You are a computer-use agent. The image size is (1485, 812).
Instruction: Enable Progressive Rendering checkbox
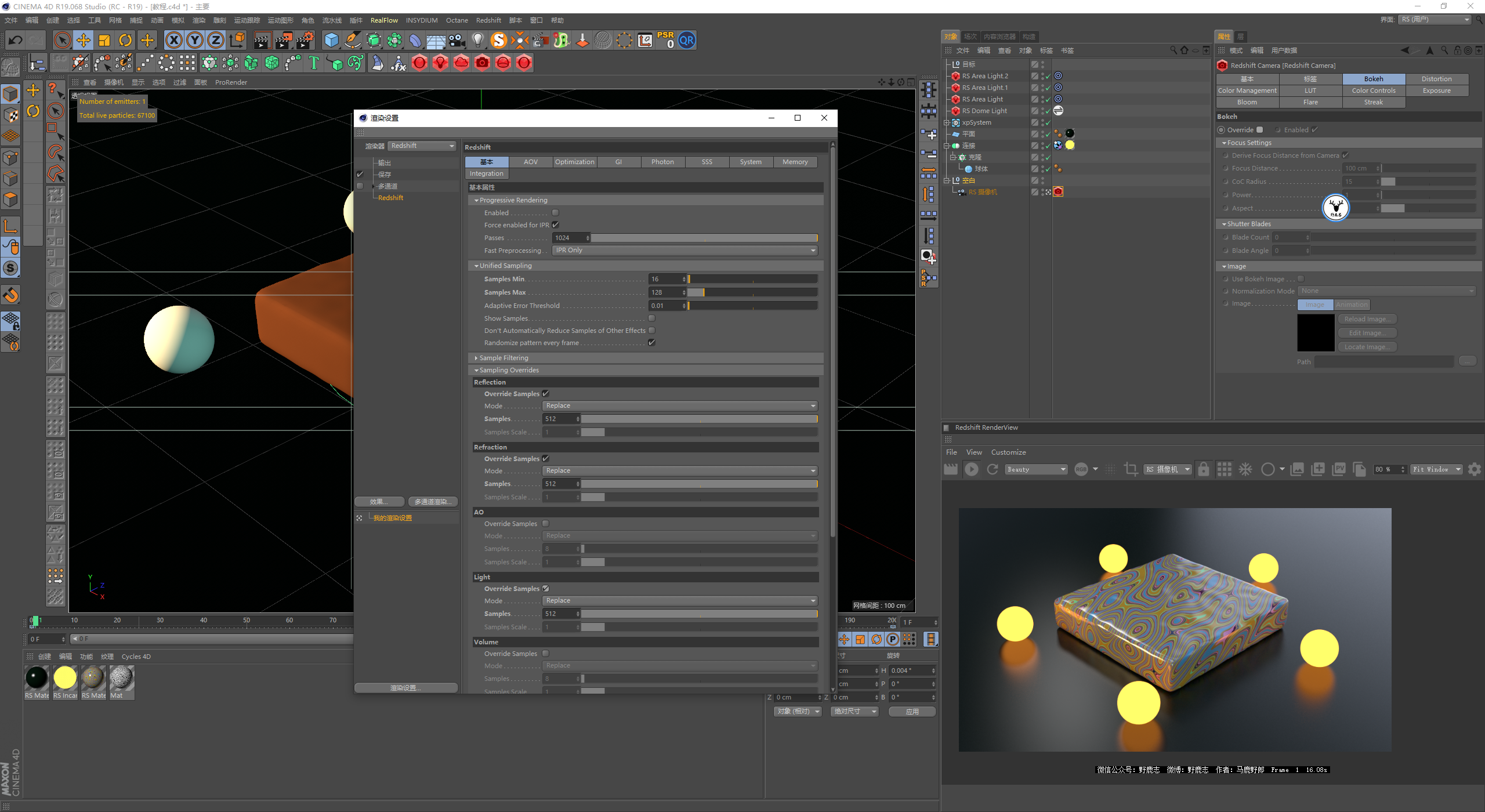coord(555,213)
